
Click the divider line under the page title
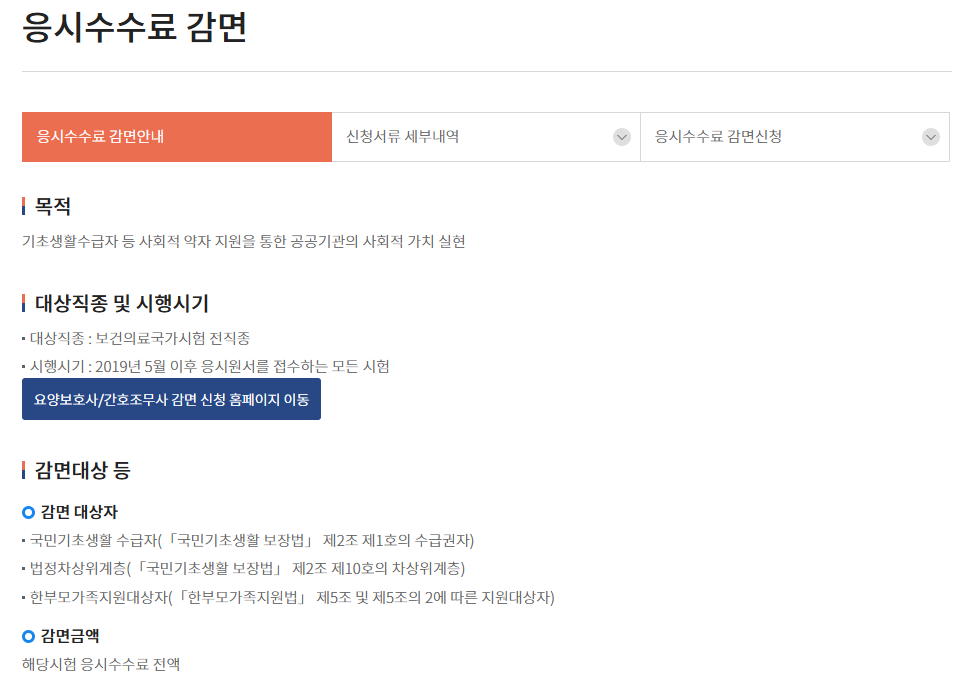483,70
